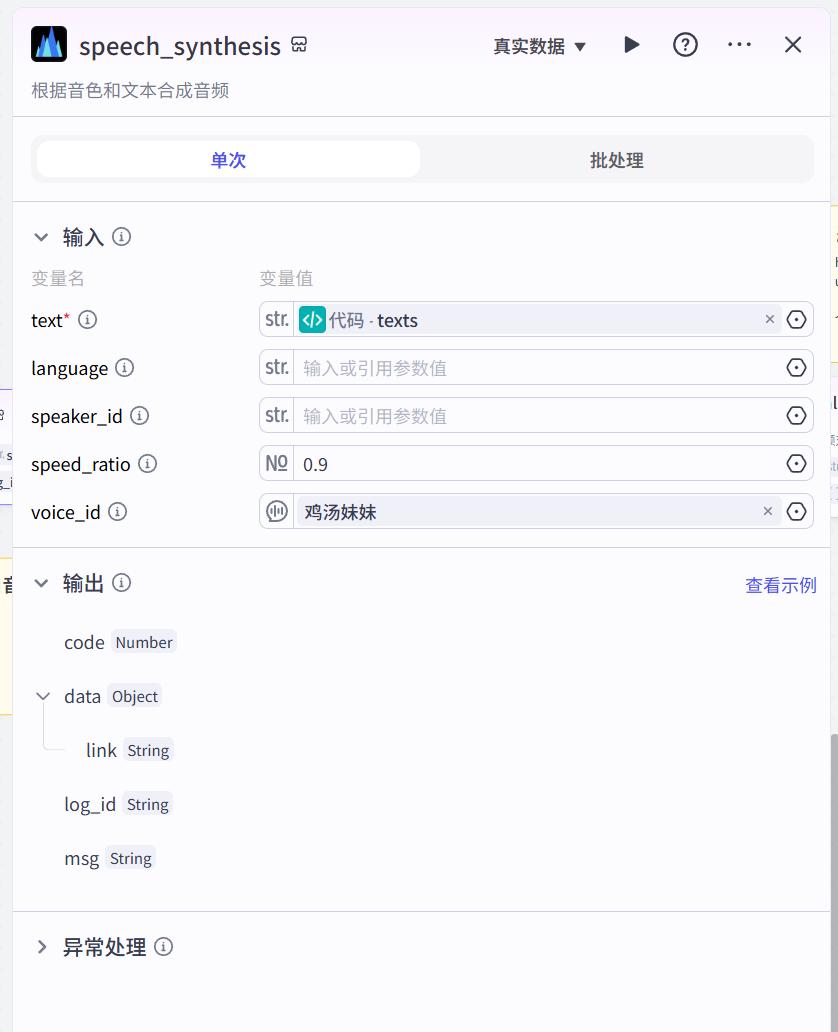Click the reference hexagon icon in speaker_id row
This screenshot has width=838, height=1032.
coord(796,416)
